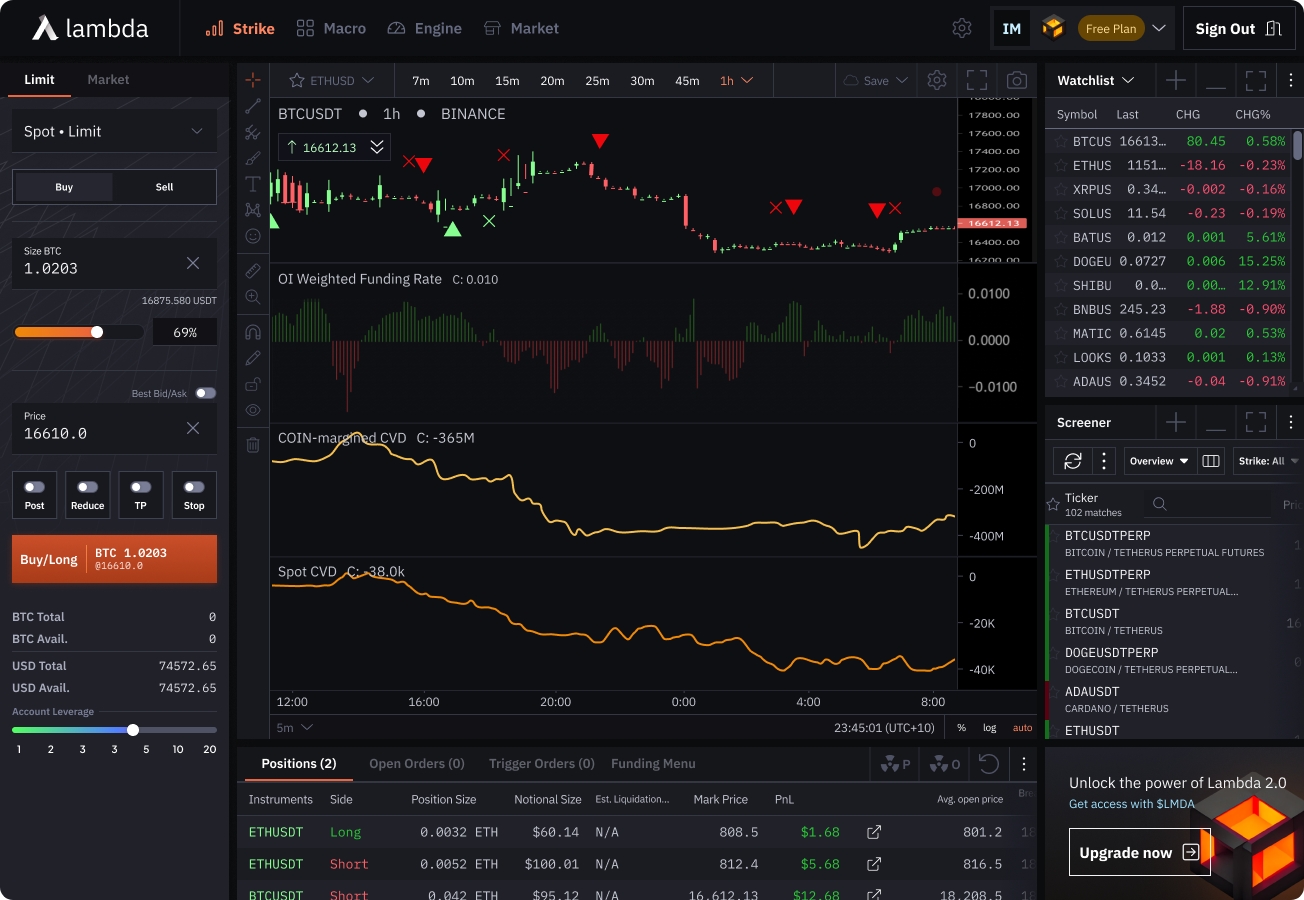
Task: Click the order size percentage slider handle
Action: (x=97, y=332)
